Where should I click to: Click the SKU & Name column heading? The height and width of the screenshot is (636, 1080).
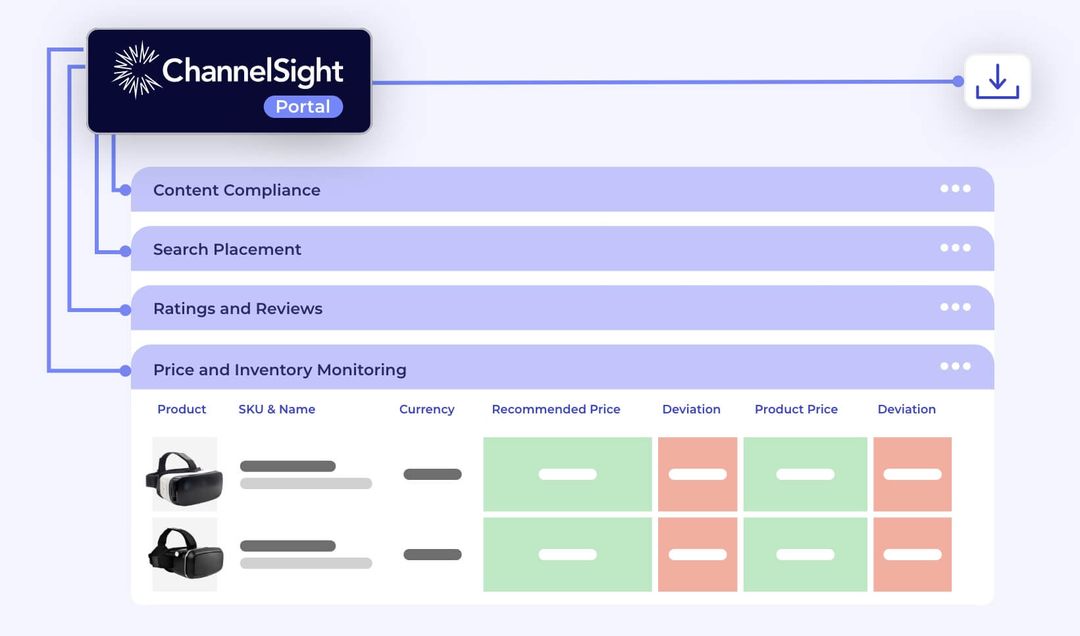click(277, 409)
